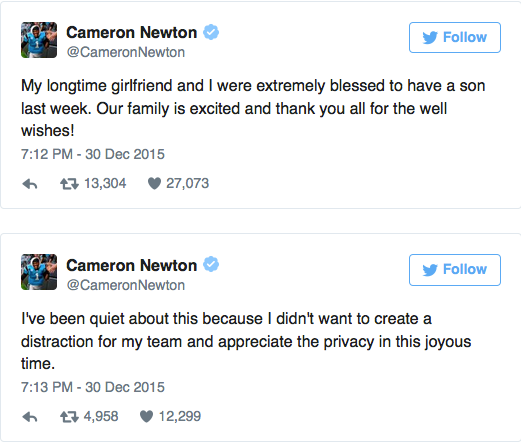Click the 12,299 likes count
This screenshot has height=444, width=521.
[180, 416]
